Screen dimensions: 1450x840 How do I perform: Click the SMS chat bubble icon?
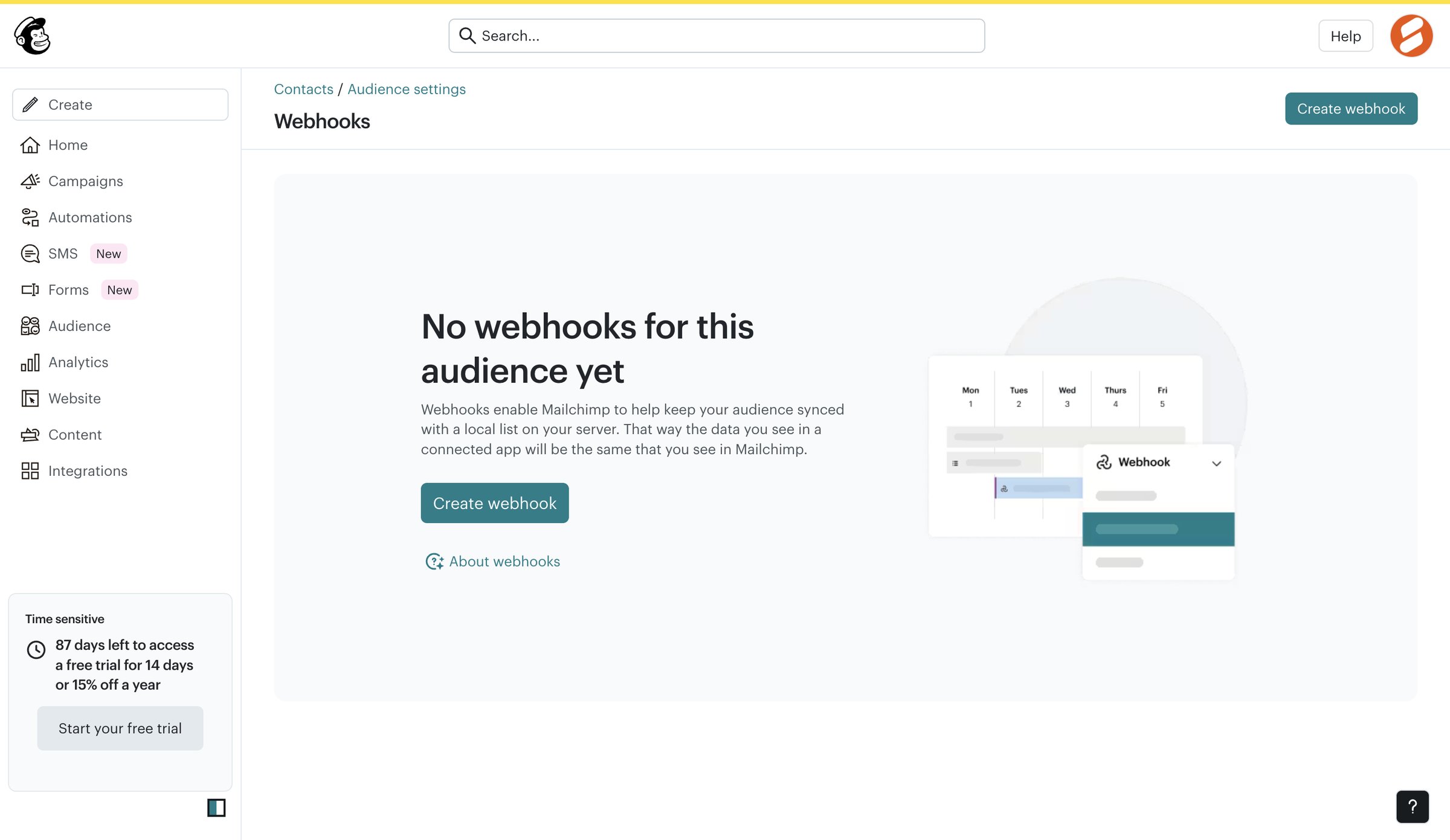(x=30, y=254)
